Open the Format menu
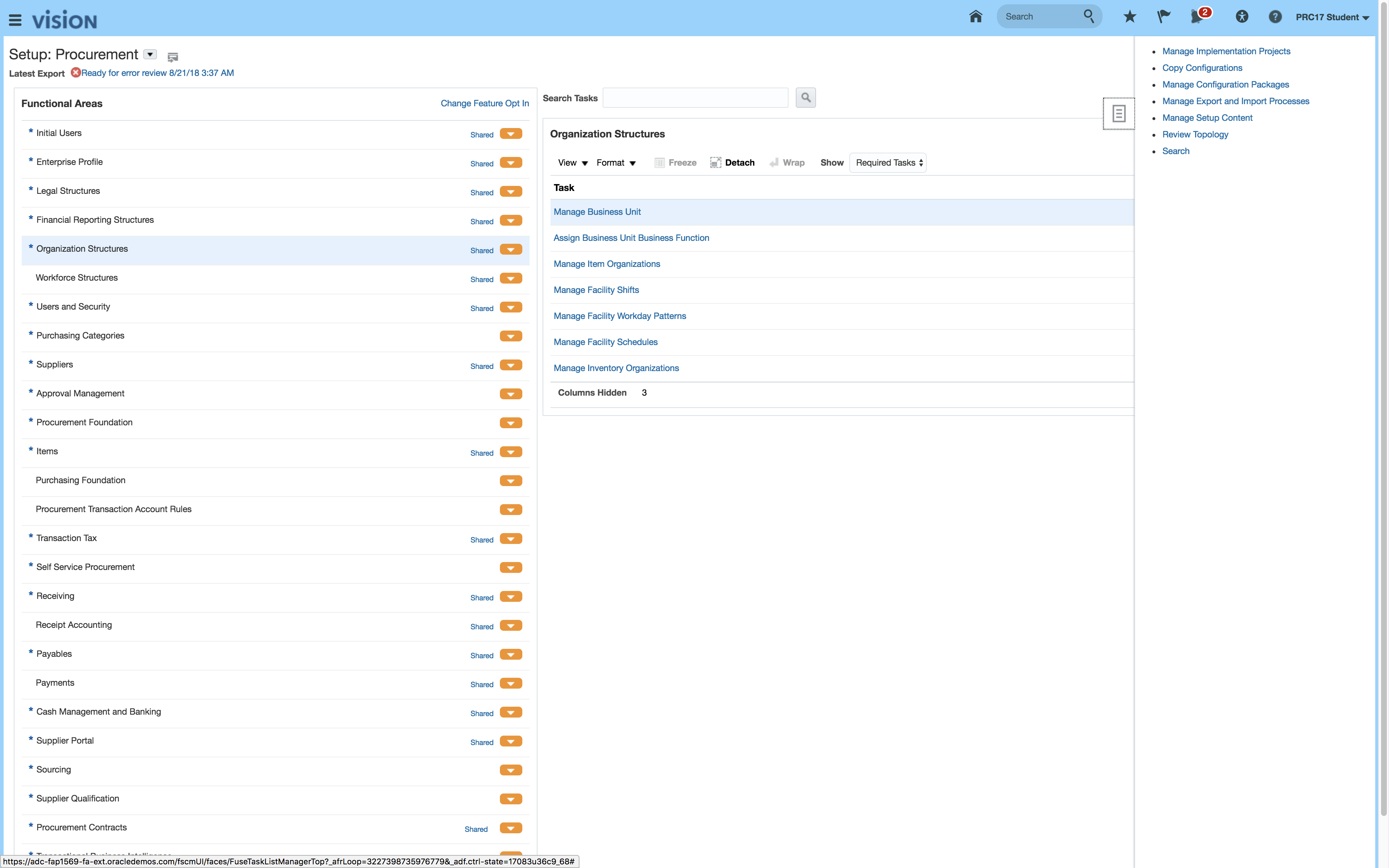This screenshot has height=868, width=1389. (615, 163)
